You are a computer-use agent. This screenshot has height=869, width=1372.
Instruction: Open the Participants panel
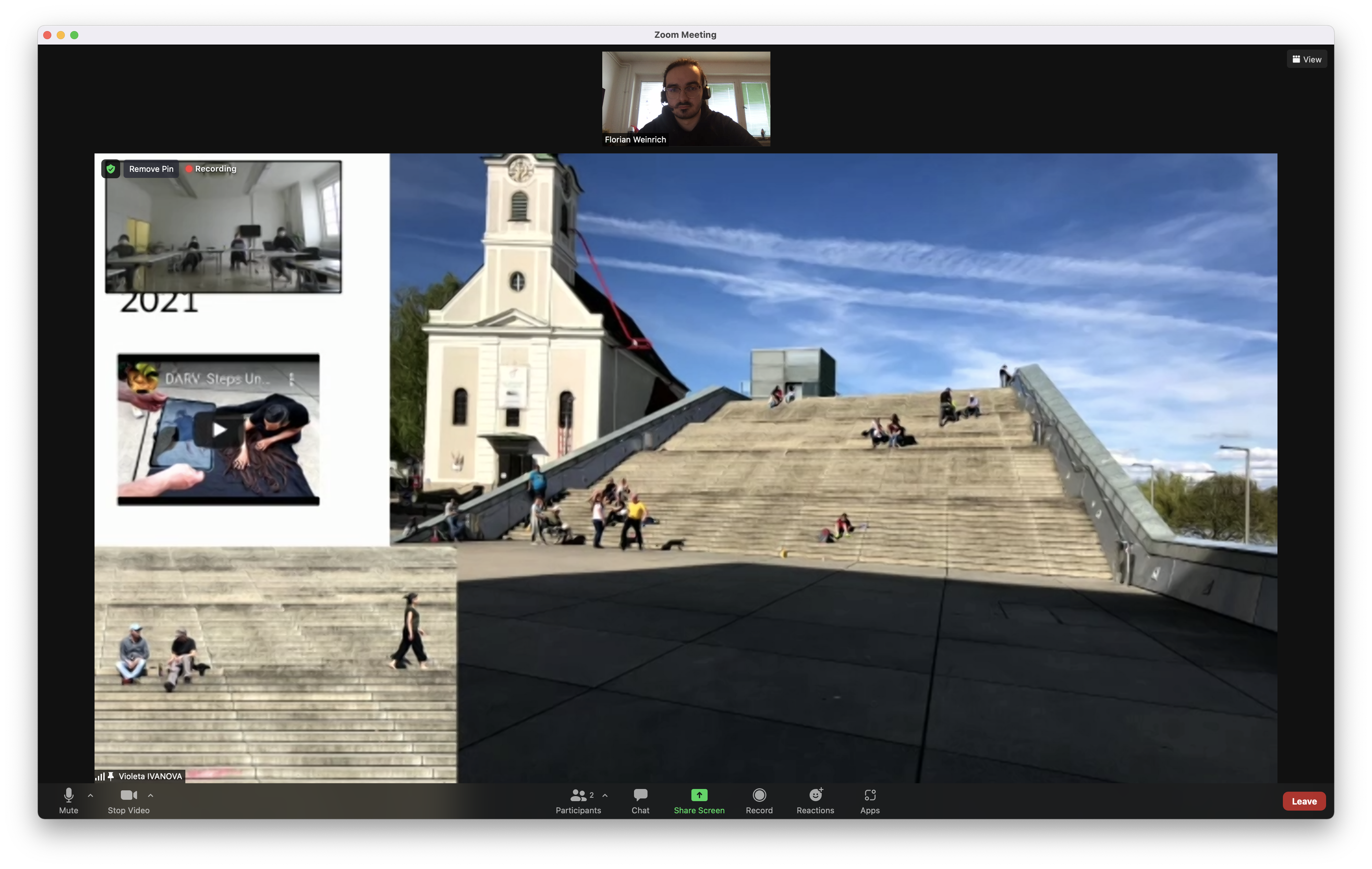(x=578, y=799)
